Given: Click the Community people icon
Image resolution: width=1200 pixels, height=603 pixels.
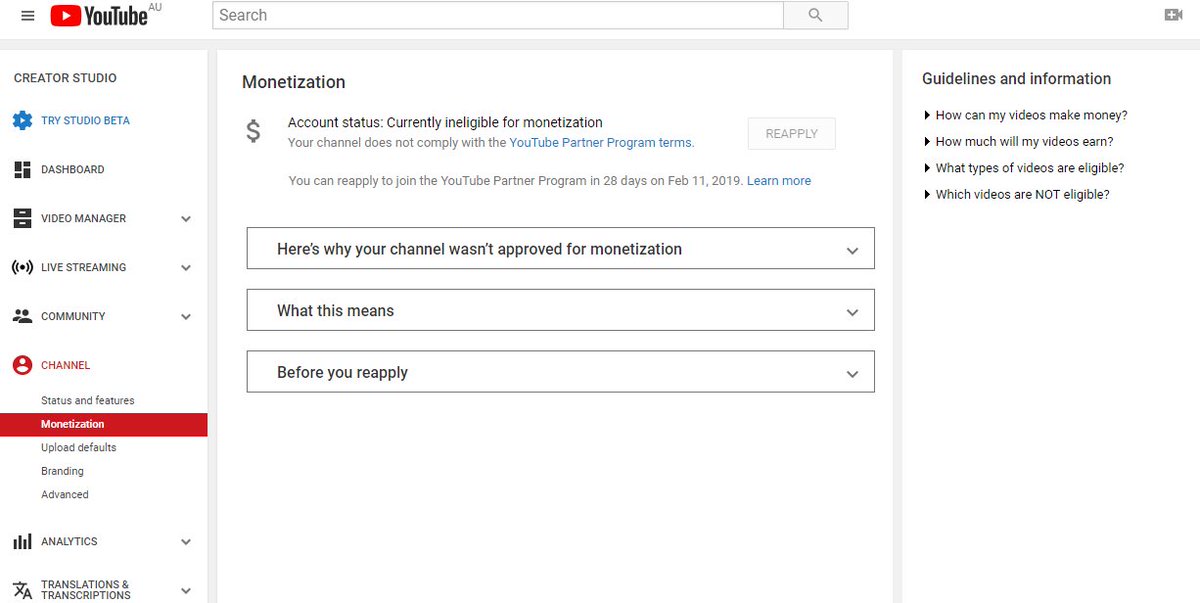Looking at the screenshot, I should (22, 316).
